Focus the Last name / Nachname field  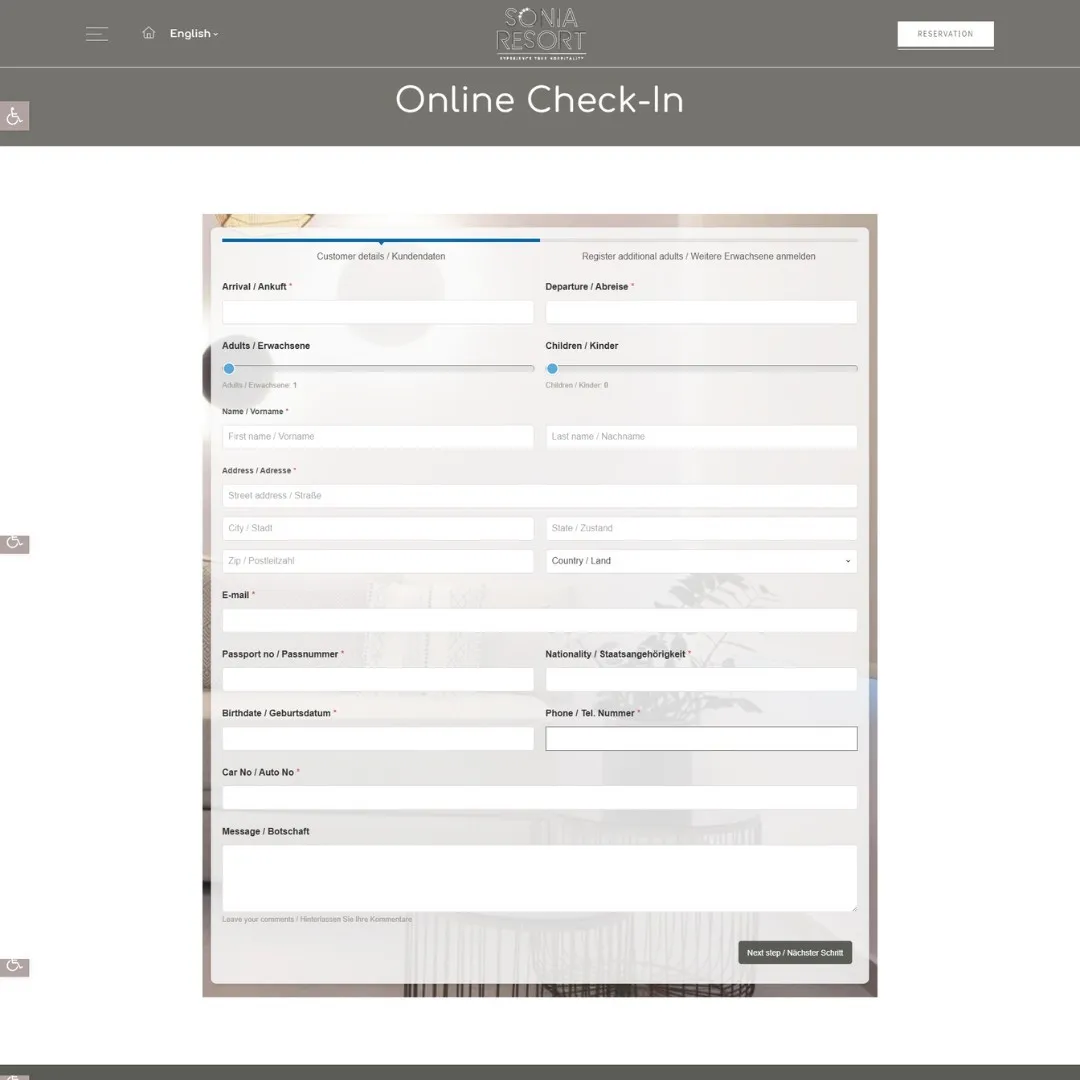coord(701,437)
